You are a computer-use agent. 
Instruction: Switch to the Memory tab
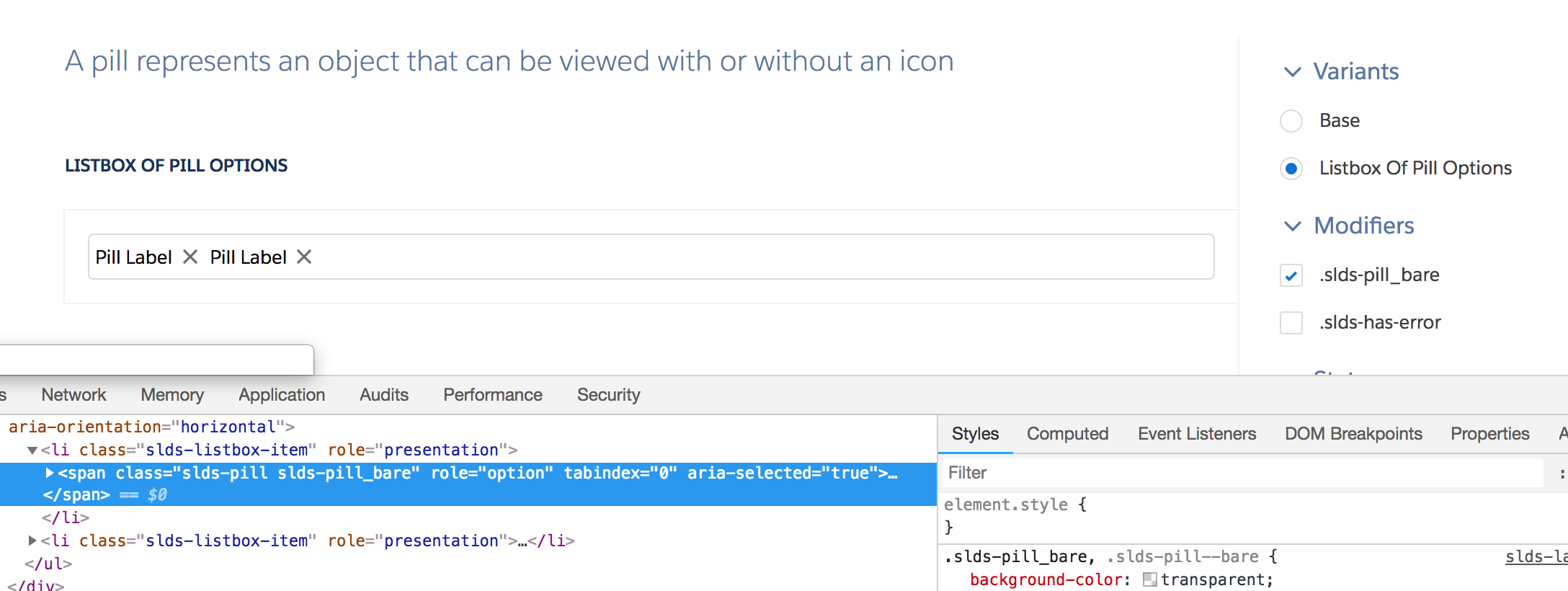click(172, 395)
